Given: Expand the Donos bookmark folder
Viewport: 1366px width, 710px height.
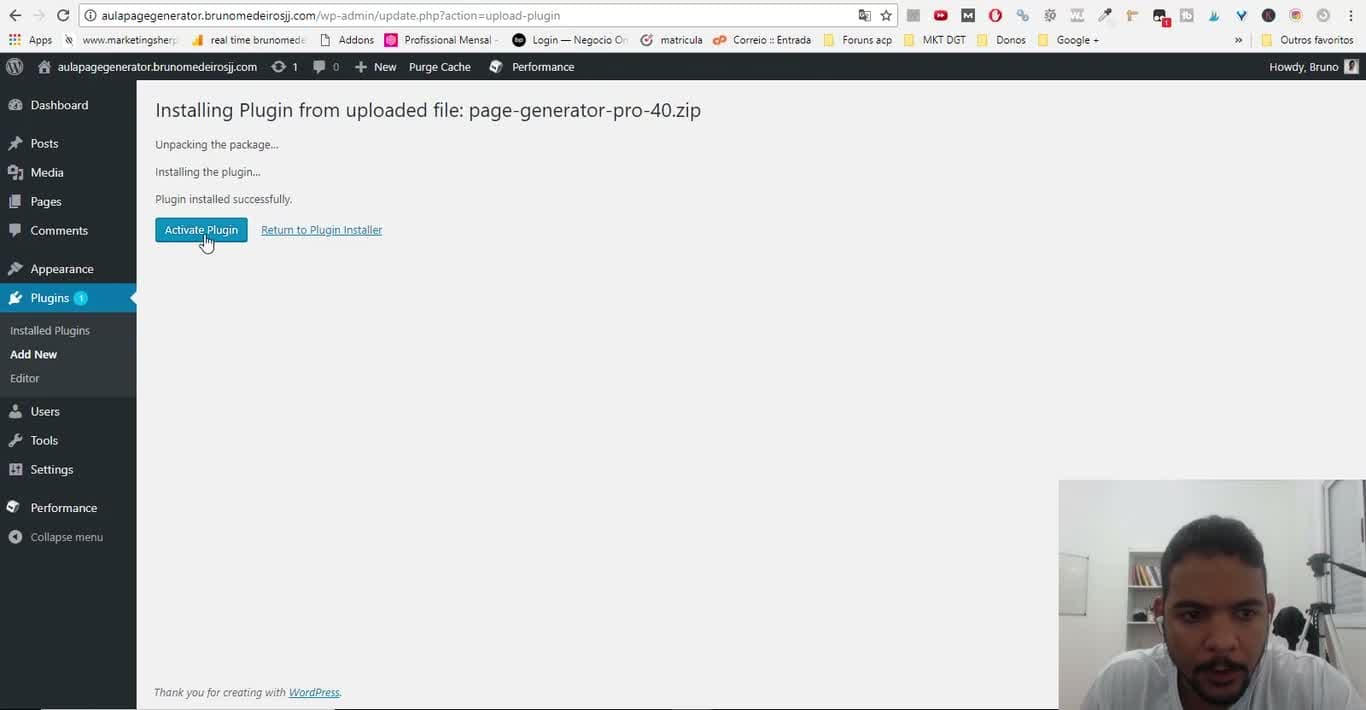Looking at the screenshot, I should tap(1001, 40).
